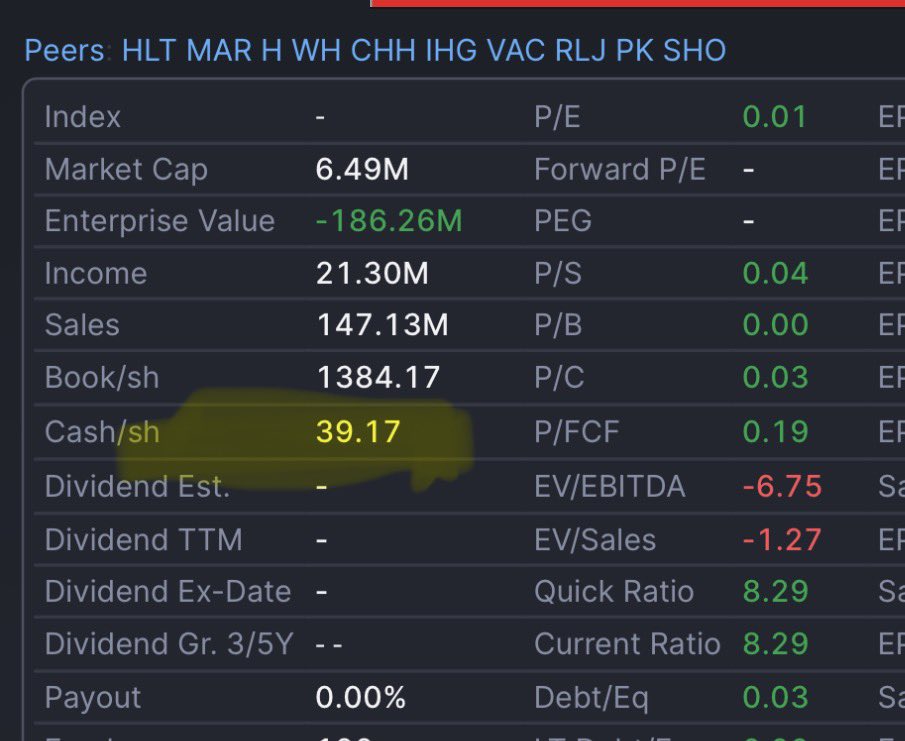
Task: Select the Market Cap value 6.49M
Action: coord(362,169)
